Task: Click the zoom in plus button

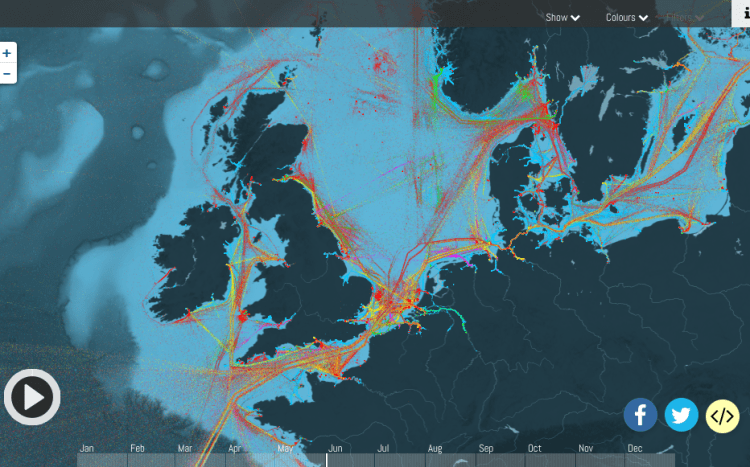Action: 7,53
